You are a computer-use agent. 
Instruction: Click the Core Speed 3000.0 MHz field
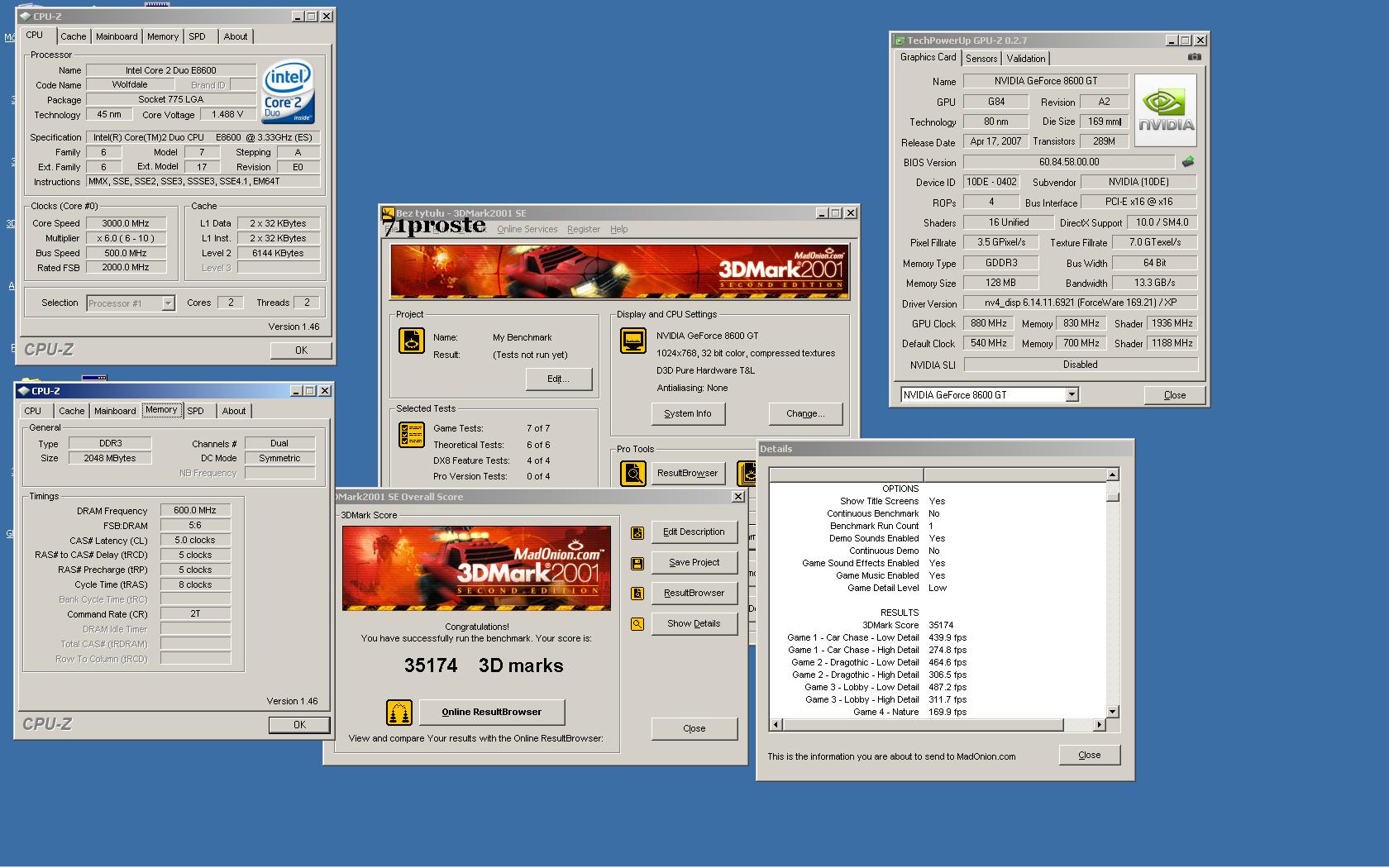point(126,223)
